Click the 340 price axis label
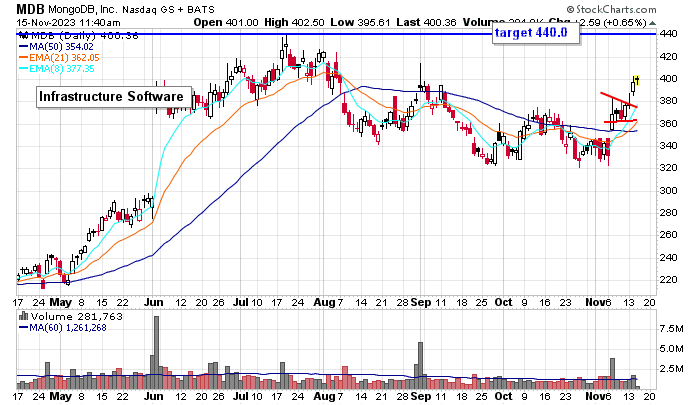The image size is (700, 405). coord(669,146)
